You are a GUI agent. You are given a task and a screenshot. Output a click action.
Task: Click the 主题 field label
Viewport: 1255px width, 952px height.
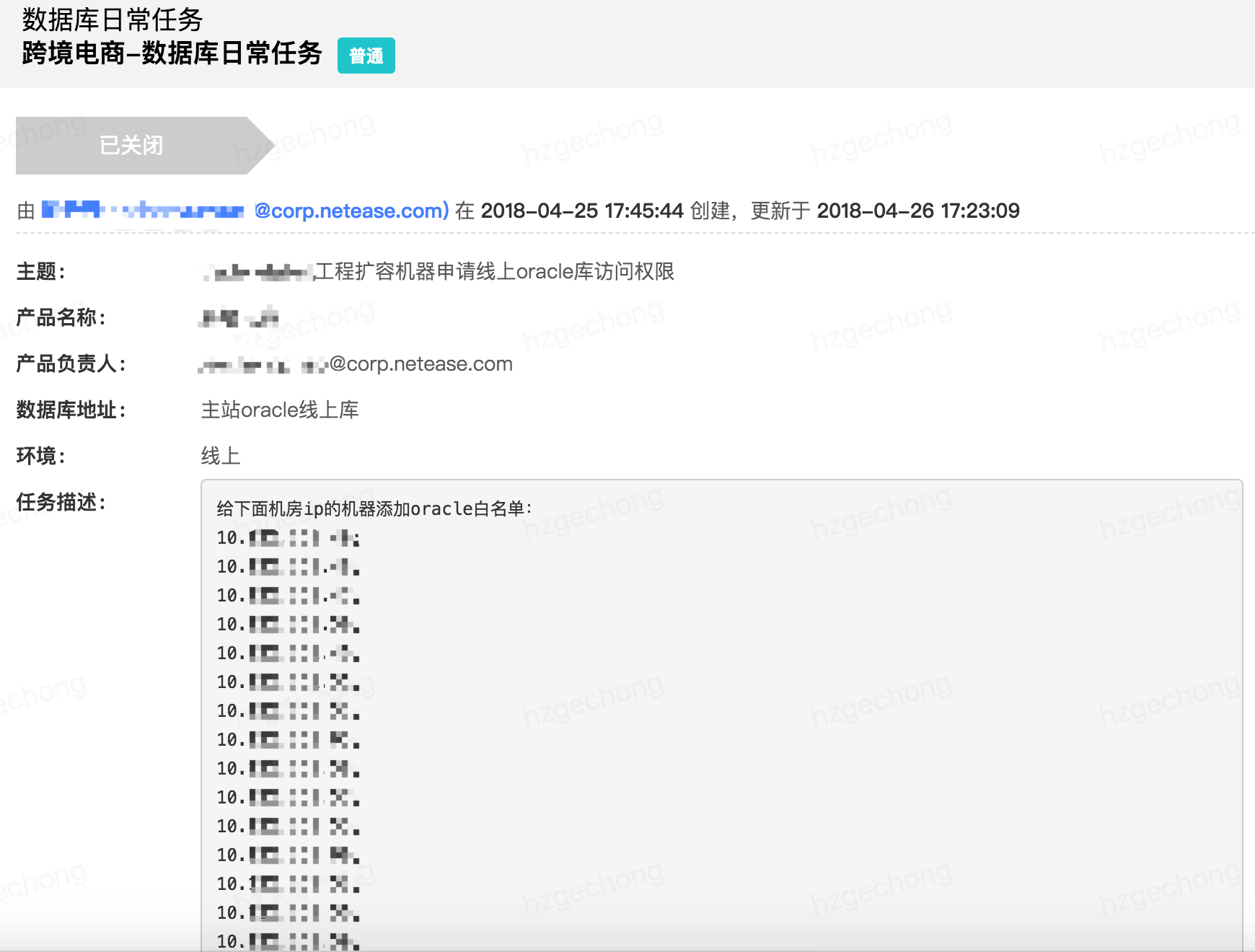[41, 272]
